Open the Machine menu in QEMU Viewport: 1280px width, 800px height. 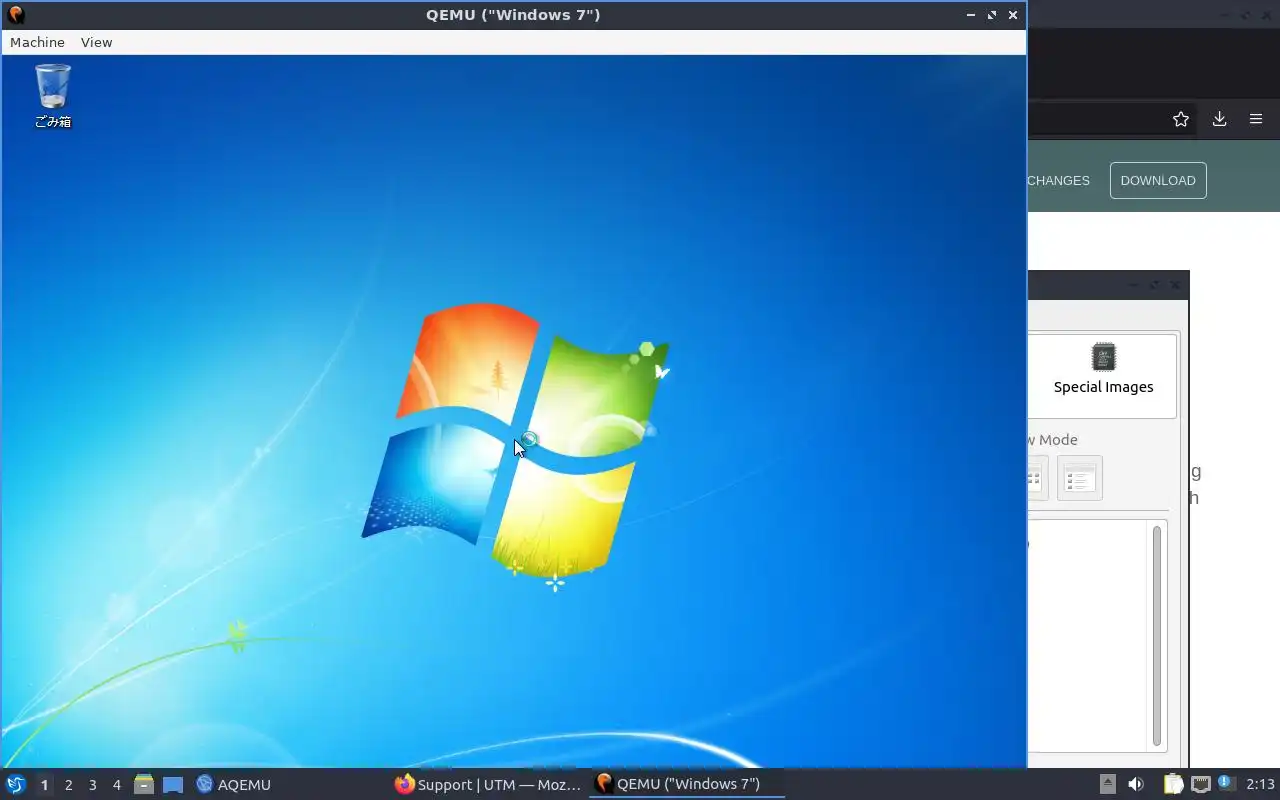pyautogui.click(x=37, y=42)
